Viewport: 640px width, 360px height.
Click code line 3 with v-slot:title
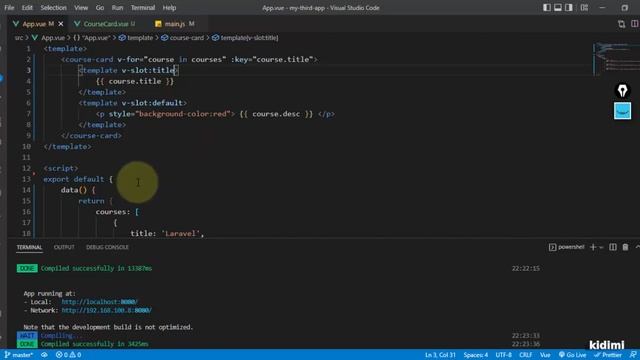[129, 70]
